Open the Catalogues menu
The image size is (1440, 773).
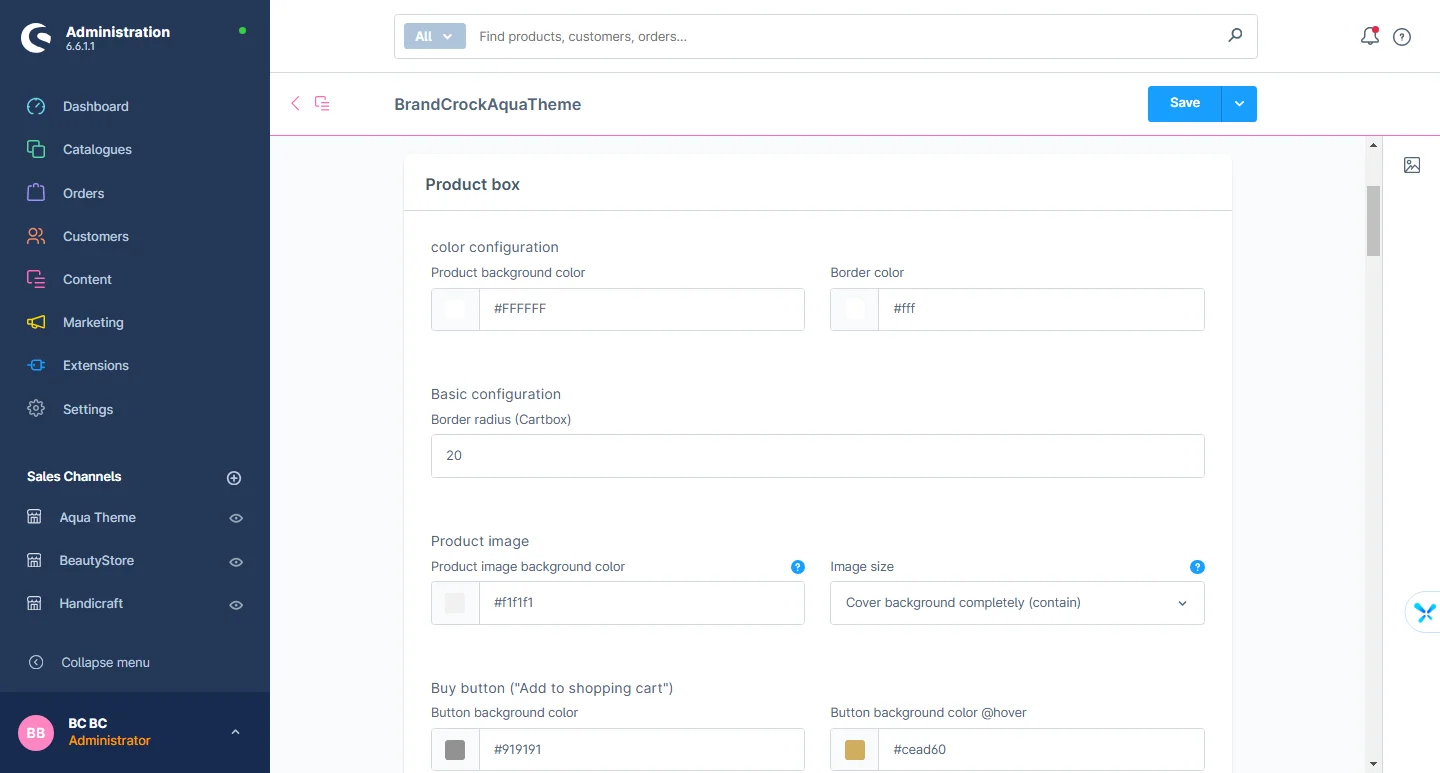97,149
